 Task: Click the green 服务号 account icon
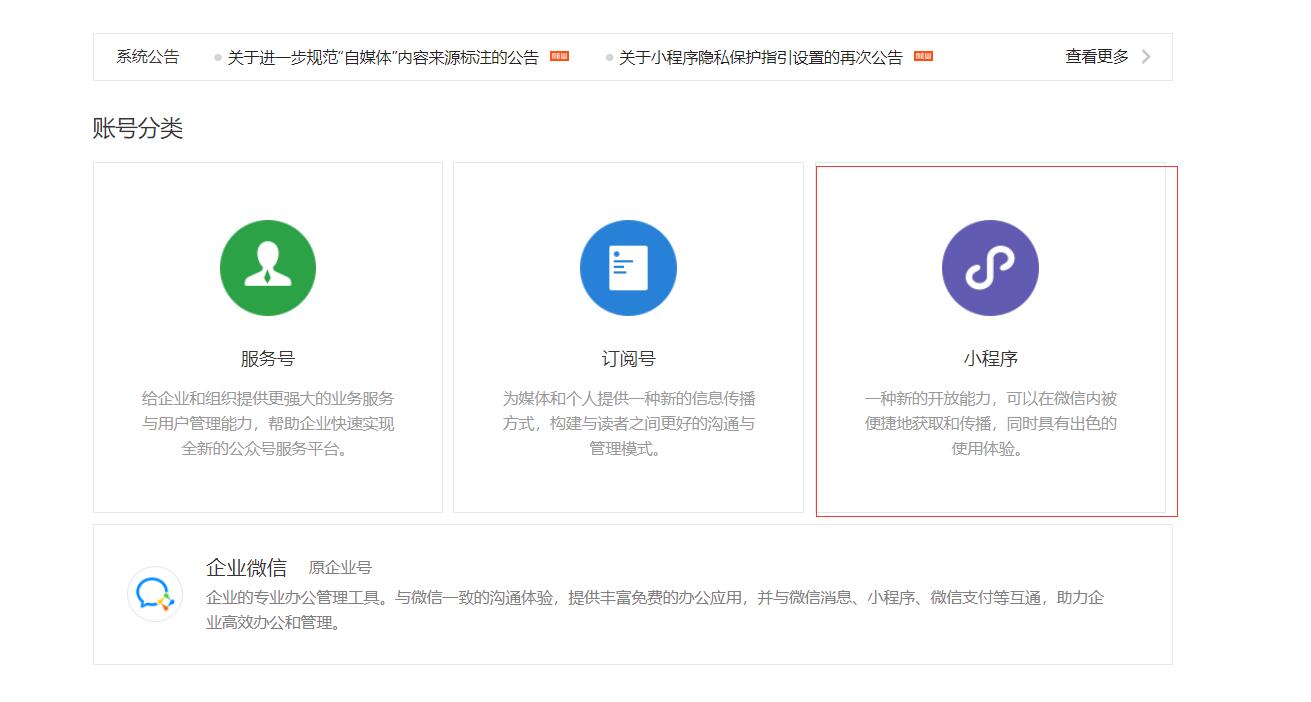coord(268,268)
